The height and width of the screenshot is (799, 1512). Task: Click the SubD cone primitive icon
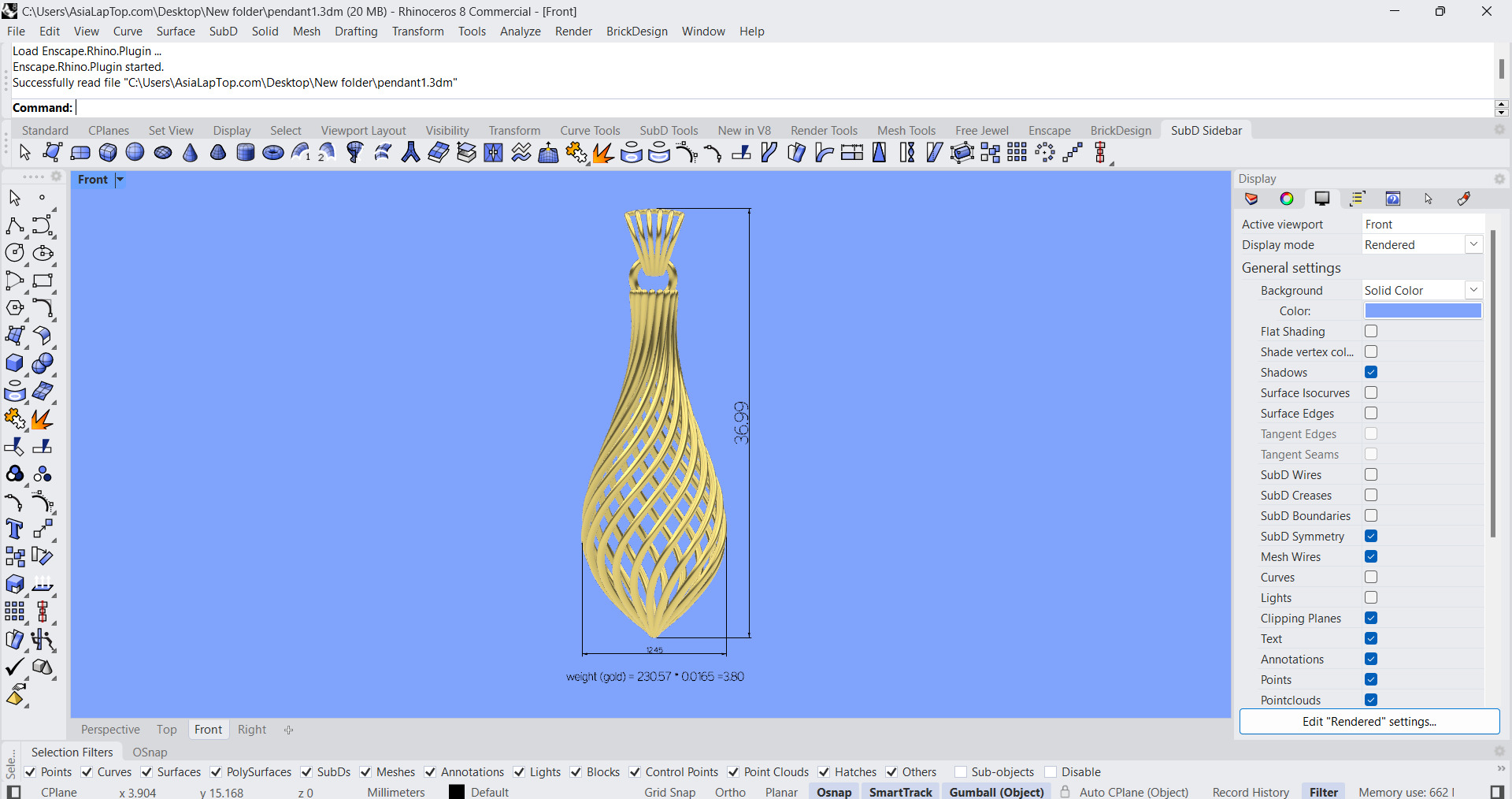[191, 152]
